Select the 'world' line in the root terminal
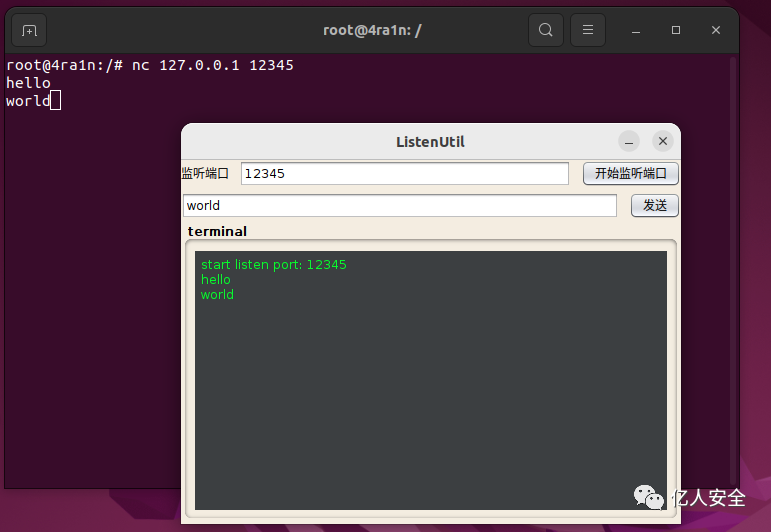 click(28, 101)
